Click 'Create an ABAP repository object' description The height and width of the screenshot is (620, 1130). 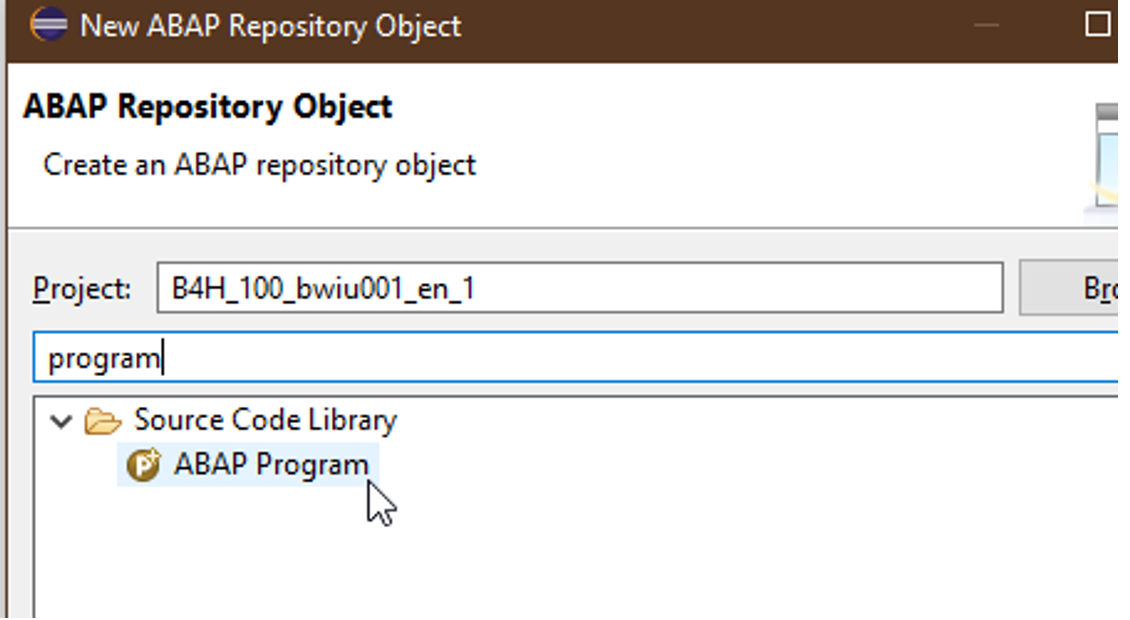(x=259, y=165)
